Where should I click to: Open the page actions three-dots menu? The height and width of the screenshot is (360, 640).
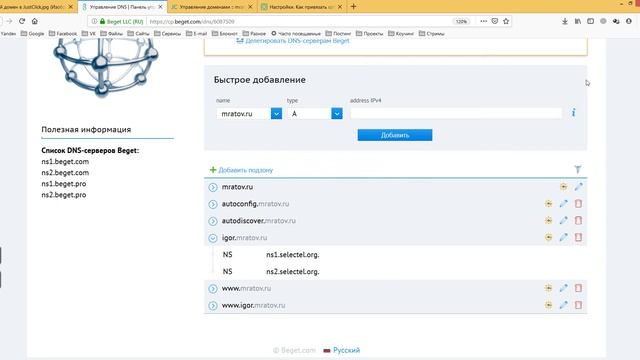pyautogui.click(x=483, y=21)
